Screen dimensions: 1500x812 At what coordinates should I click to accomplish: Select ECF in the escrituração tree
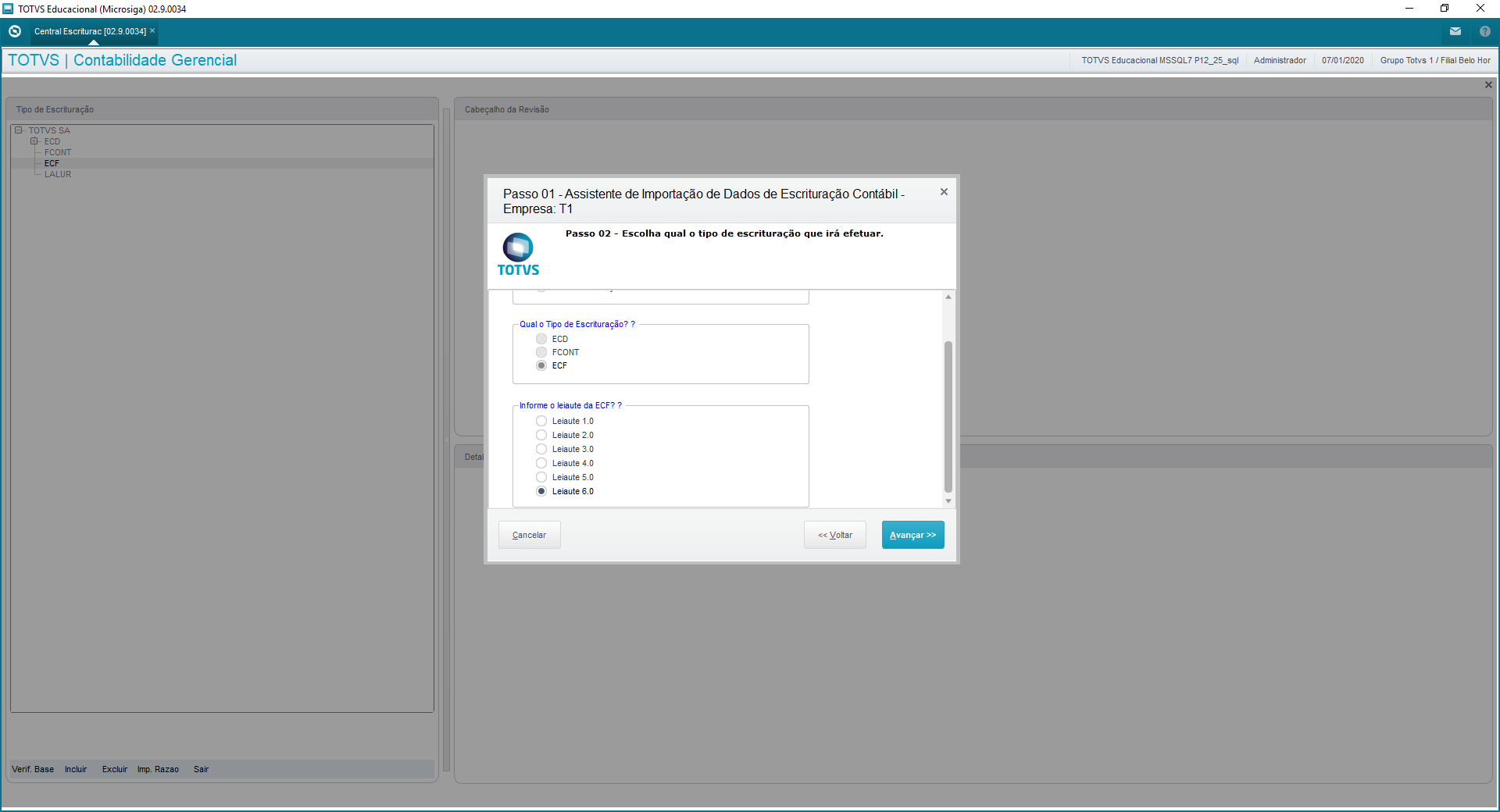point(52,163)
